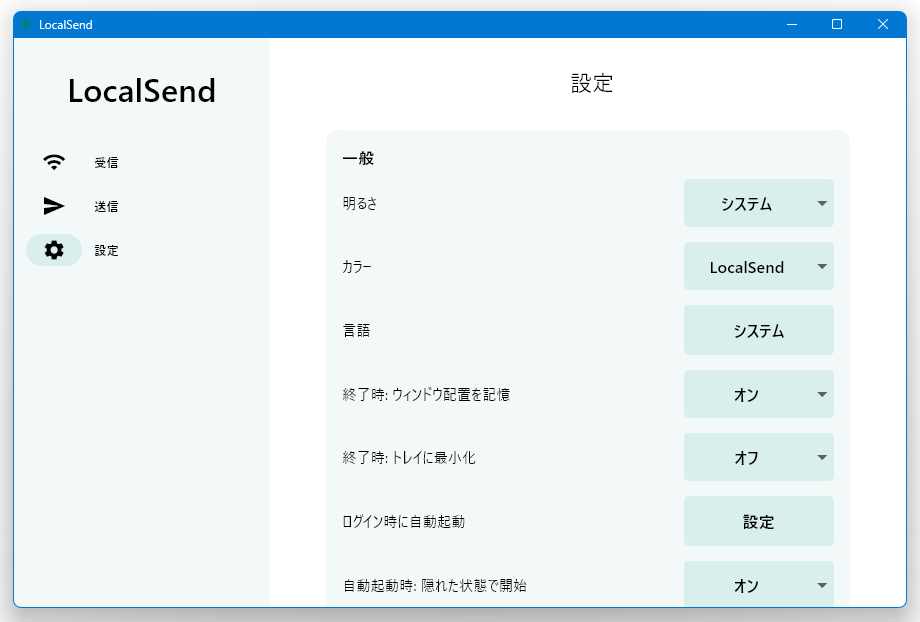Viewport: 920px width, 622px height.
Task: Open the カラー dropdown showing LocalSend
Action: tap(759, 266)
